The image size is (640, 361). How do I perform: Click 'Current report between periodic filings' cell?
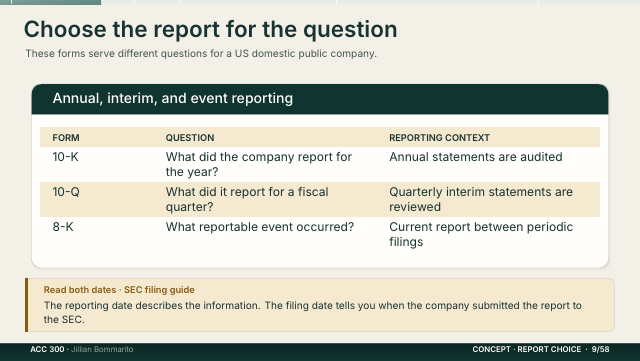point(481,234)
